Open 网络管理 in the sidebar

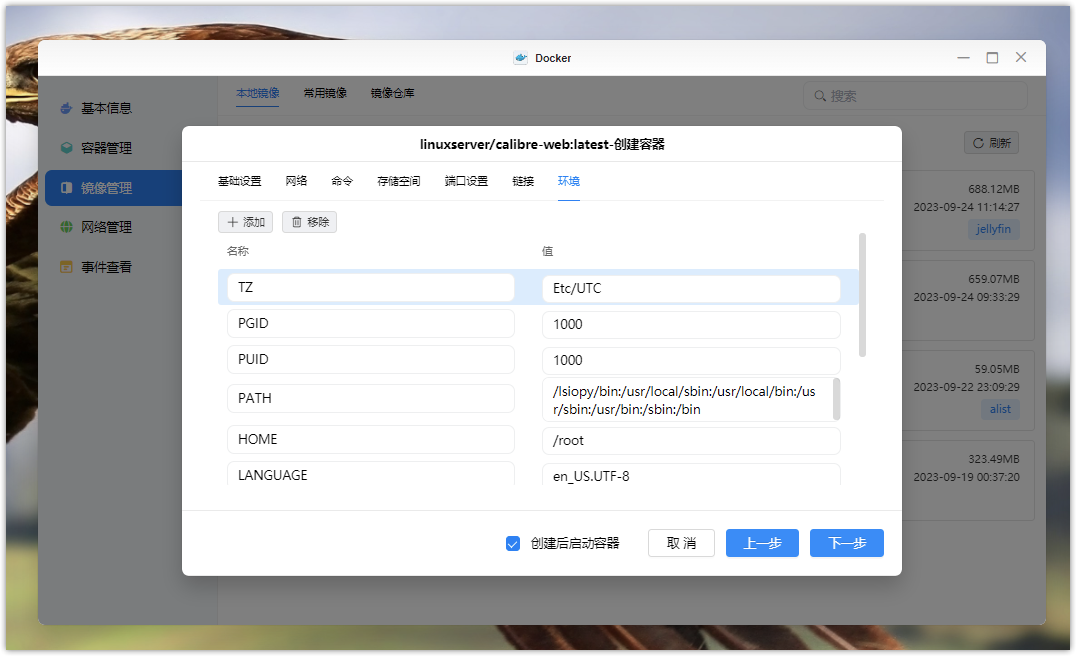tap(106, 227)
